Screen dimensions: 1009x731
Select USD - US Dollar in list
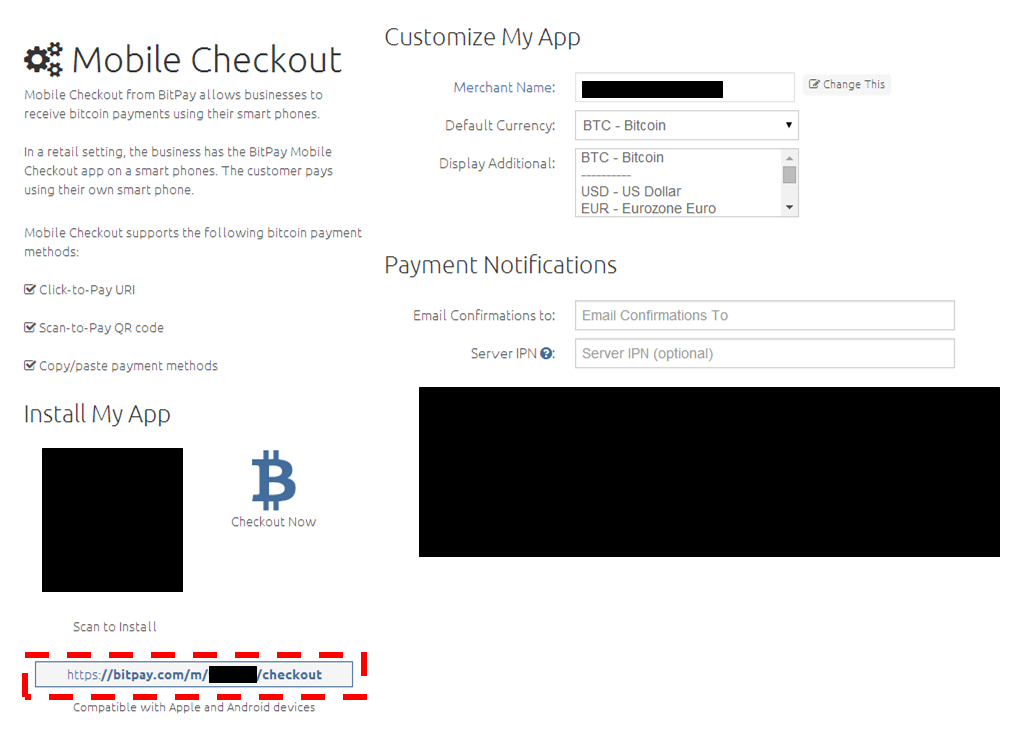coord(631,191)
